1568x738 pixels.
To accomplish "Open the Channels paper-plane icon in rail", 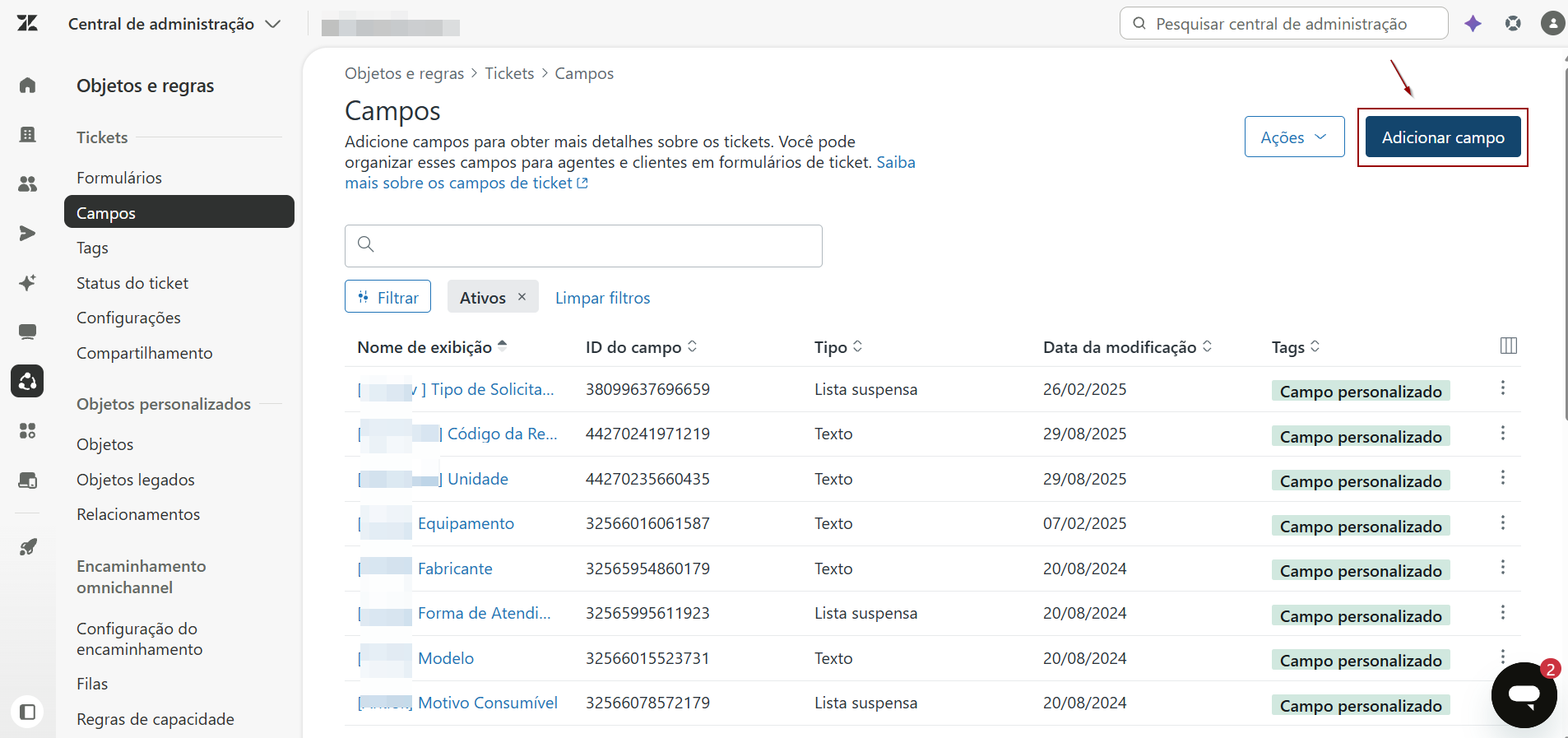I will coord(27,234).
